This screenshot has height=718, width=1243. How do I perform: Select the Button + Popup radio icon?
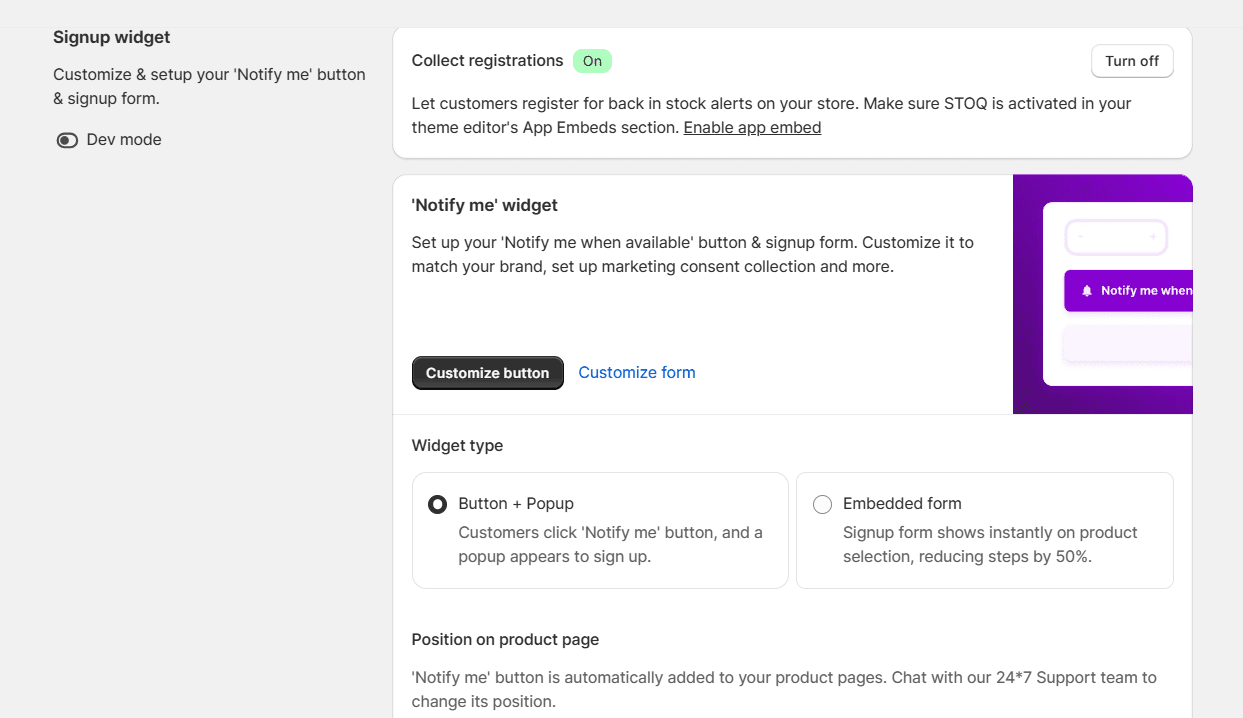coord(437,504)
